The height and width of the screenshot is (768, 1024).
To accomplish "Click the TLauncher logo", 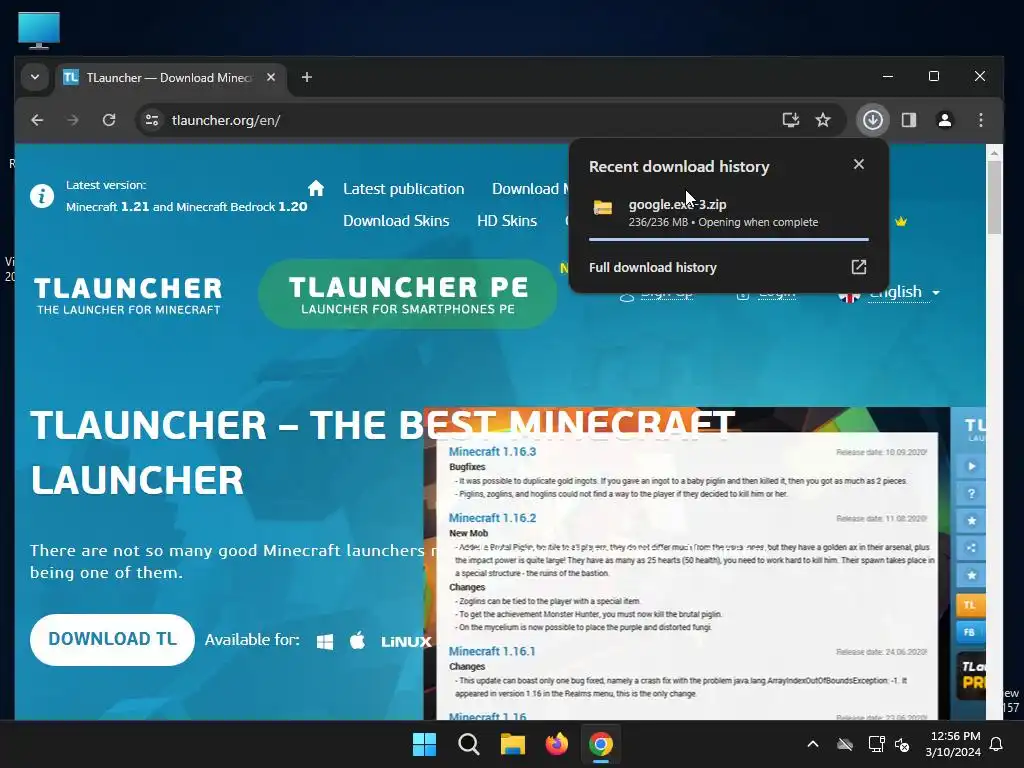I will point(128,296).
